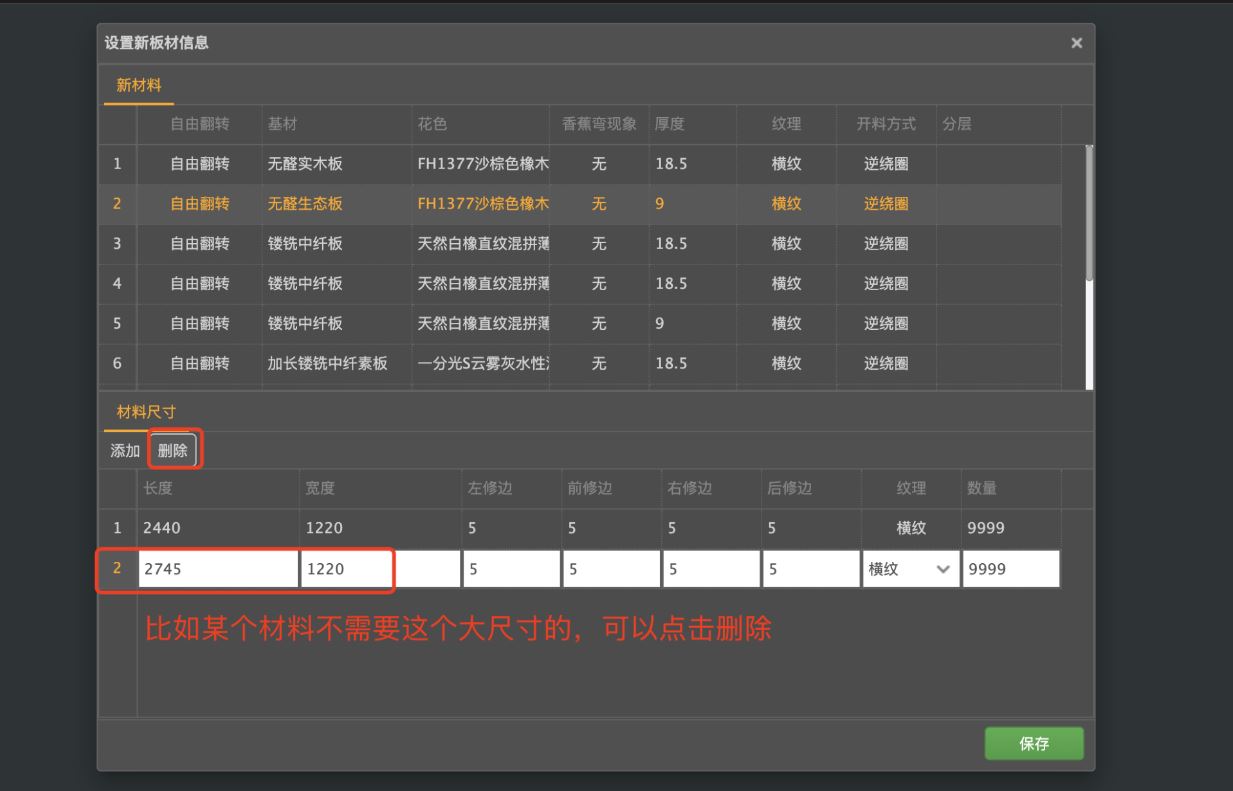Save settings with the 保存 button
The width and height of the screenshot is (1233, 791).
tap(1034, 744)
